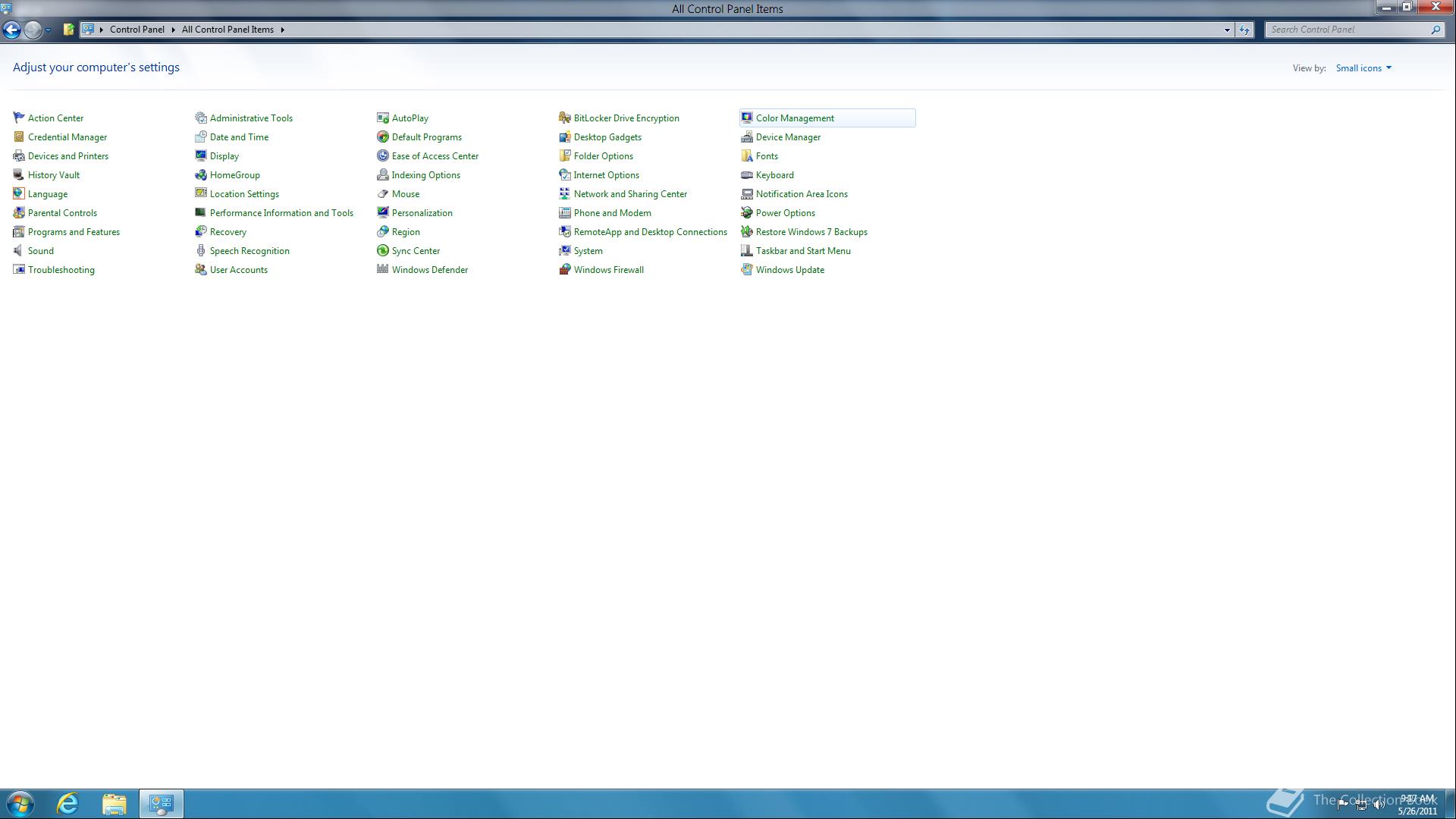Click the taskbar date and time
Image resolution: width=1456 pixels, height=819 pixels.
pos(1417,805)
